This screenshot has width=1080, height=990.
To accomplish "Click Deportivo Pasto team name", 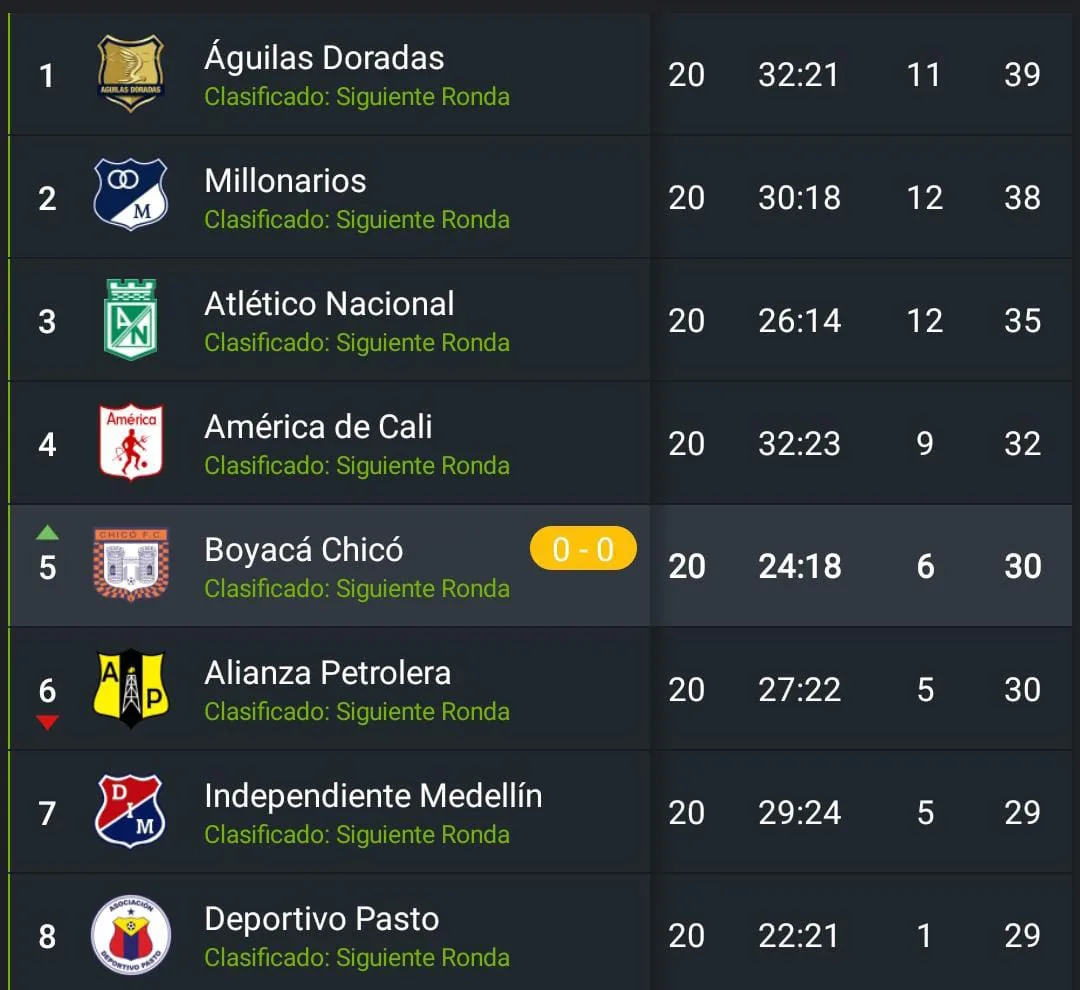I will click(322, 919).
